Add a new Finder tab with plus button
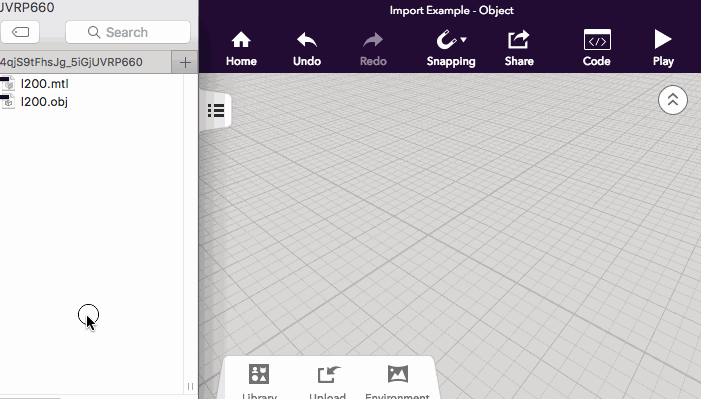This screenshot has height=399, width=701. tap(185, 62)
